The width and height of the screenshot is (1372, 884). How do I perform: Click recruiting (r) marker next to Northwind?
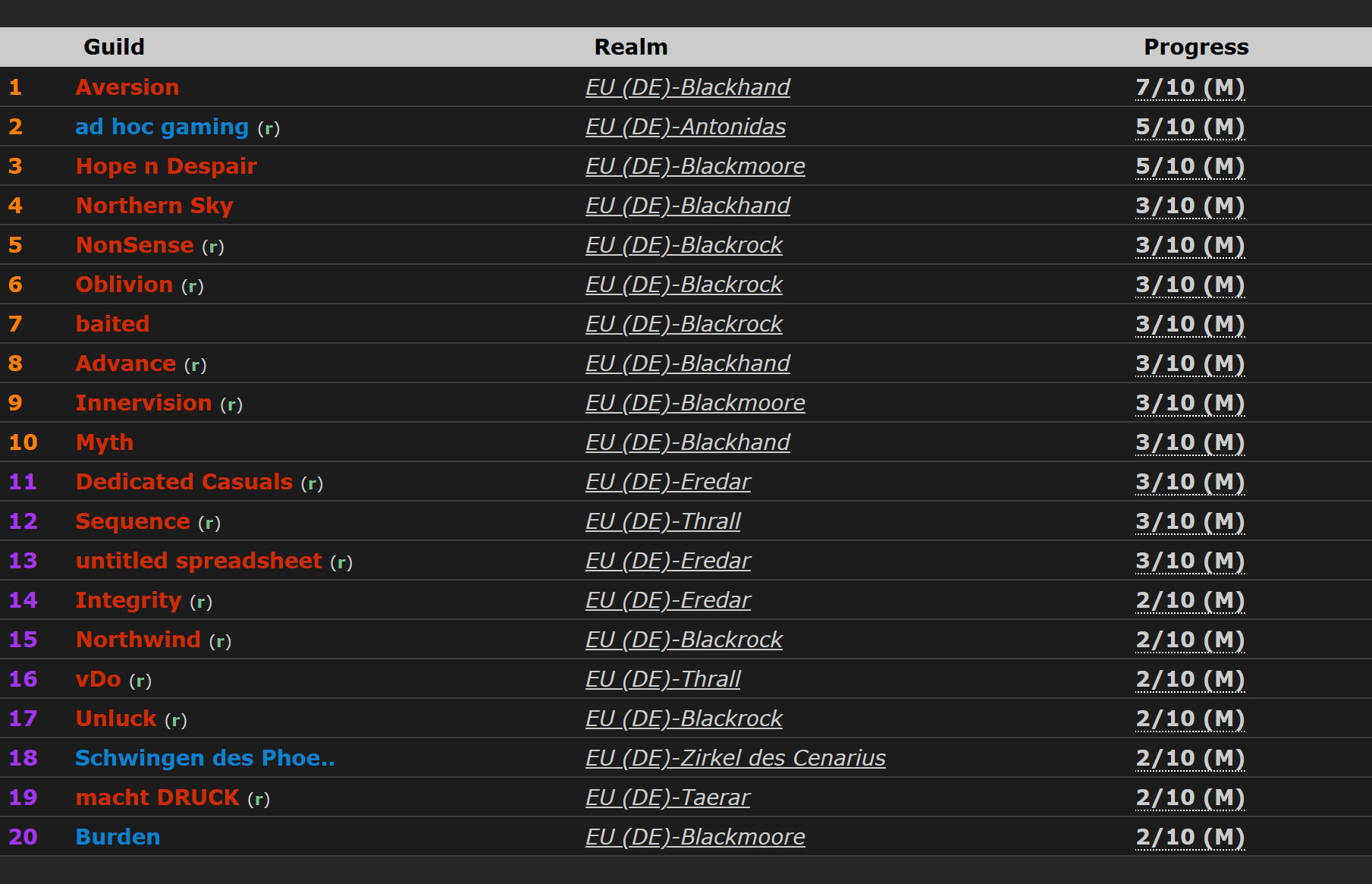[x=221, y=641]
